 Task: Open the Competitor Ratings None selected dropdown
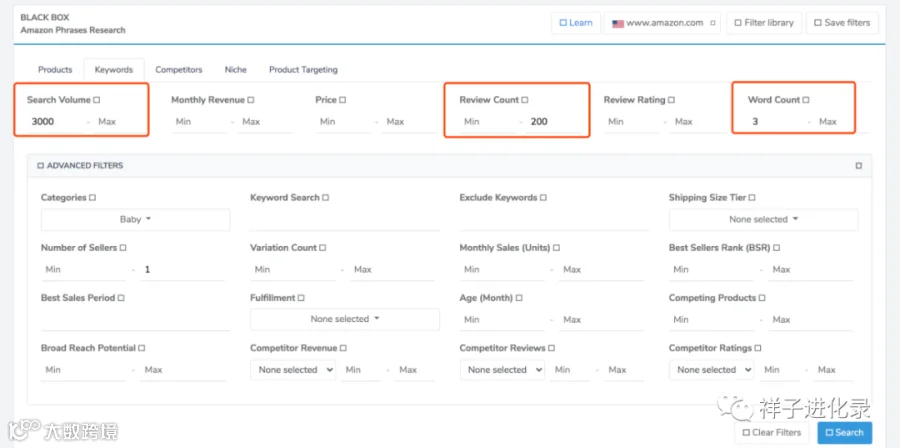tap(712, 370)
